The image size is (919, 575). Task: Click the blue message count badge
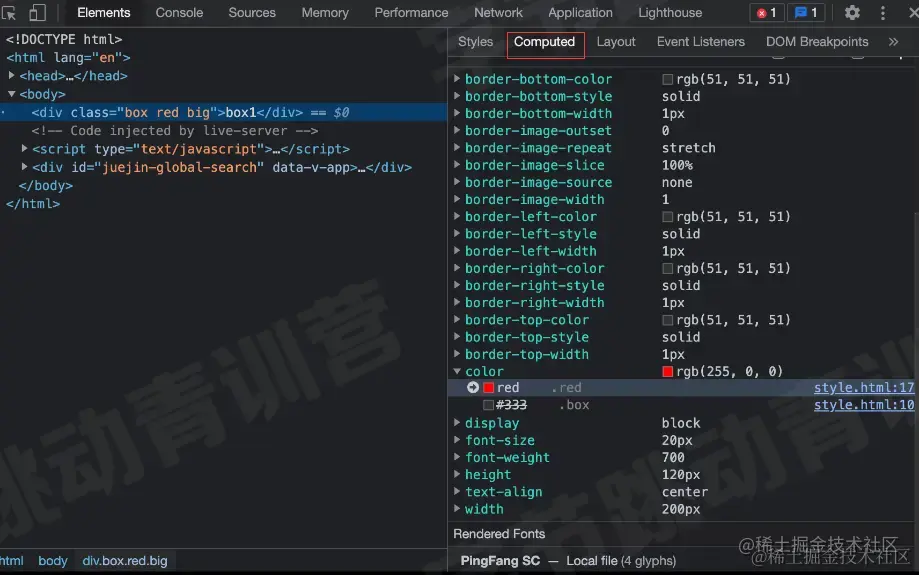(806, 12)
